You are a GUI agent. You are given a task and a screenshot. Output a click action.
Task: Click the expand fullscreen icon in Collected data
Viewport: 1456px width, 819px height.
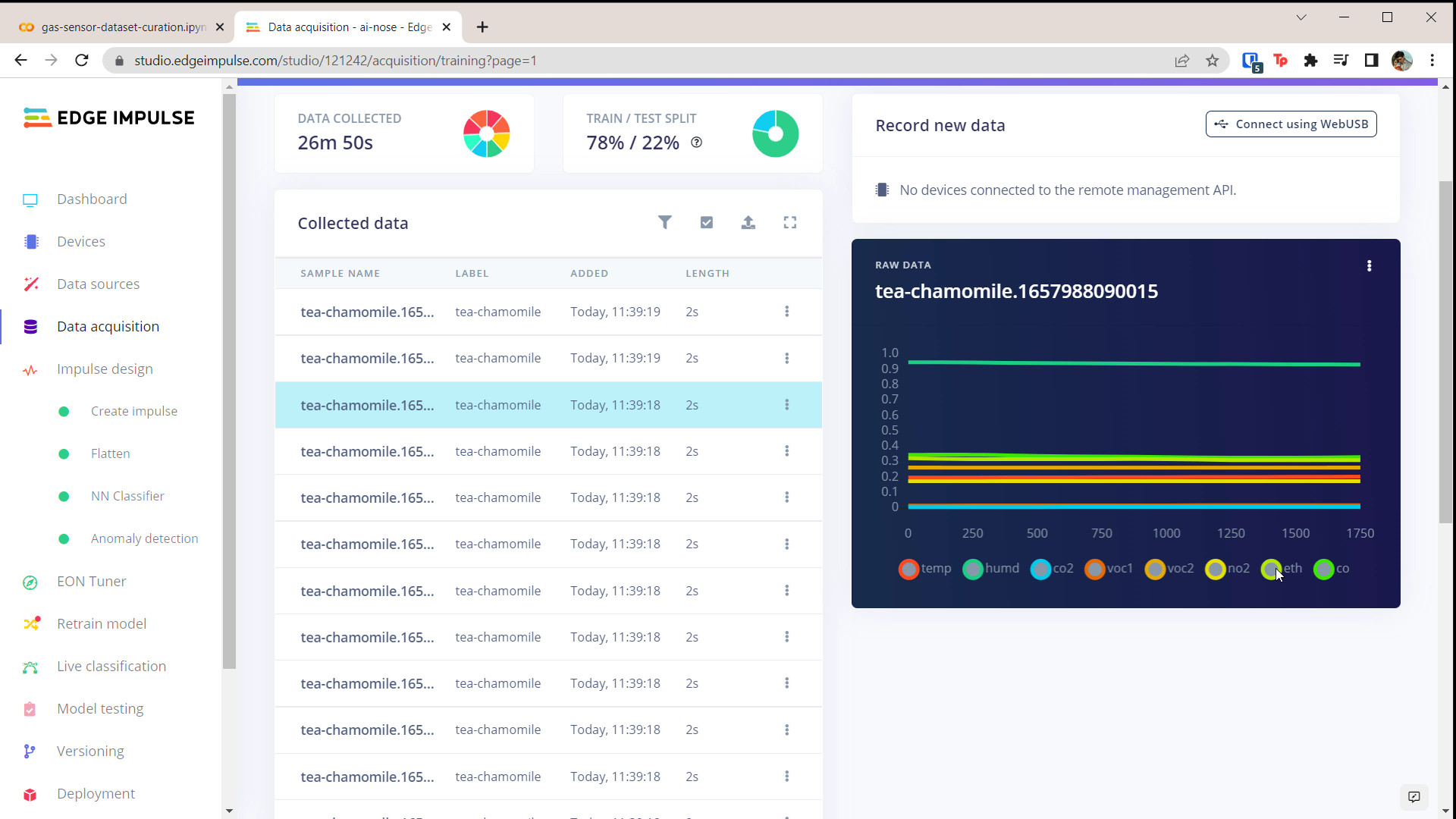tap(789, 222)
